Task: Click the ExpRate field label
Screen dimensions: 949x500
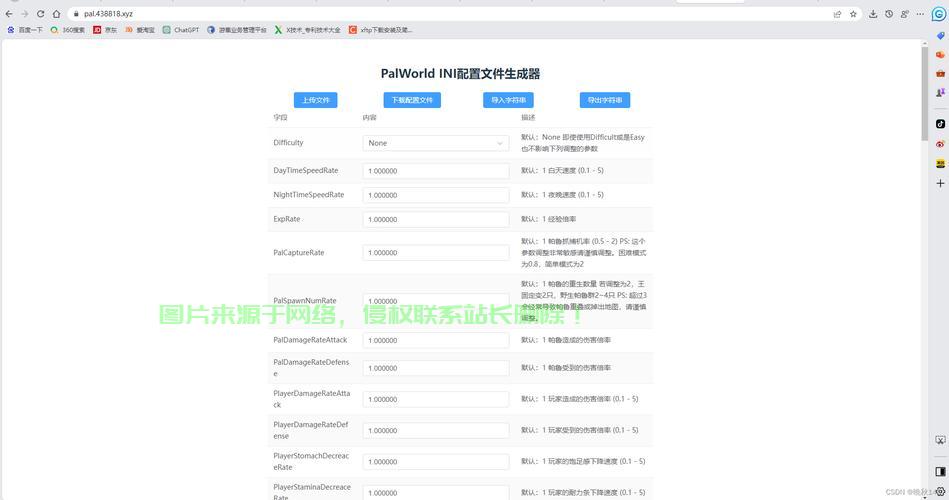Action: [x=286, y=219]
